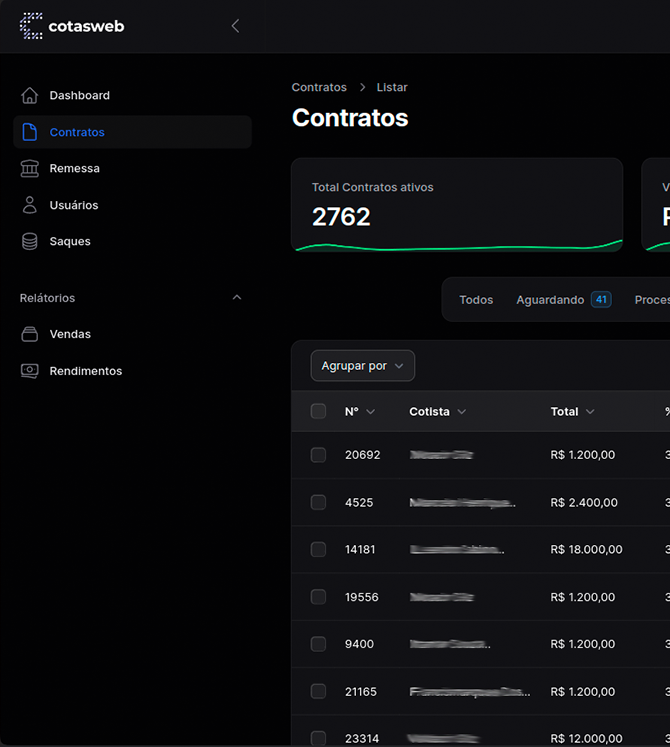Image resolution: width=670 pixels, height=747 pixels.
Task: Tick the checkbox for contract 21165
Action: click(318, 691)
